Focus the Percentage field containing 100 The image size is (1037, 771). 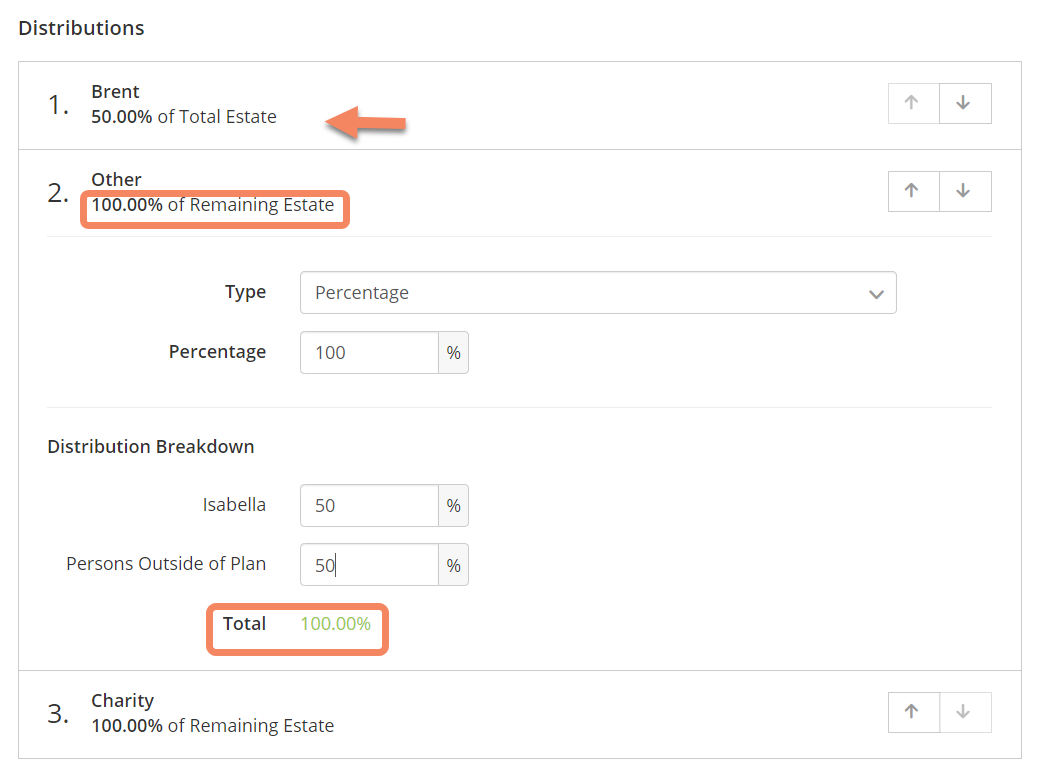pos(369,353)
